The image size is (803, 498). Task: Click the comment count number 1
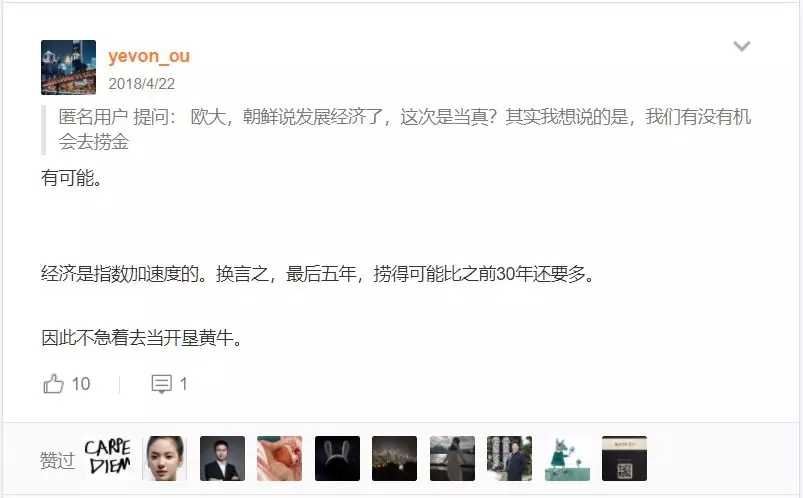183,384
